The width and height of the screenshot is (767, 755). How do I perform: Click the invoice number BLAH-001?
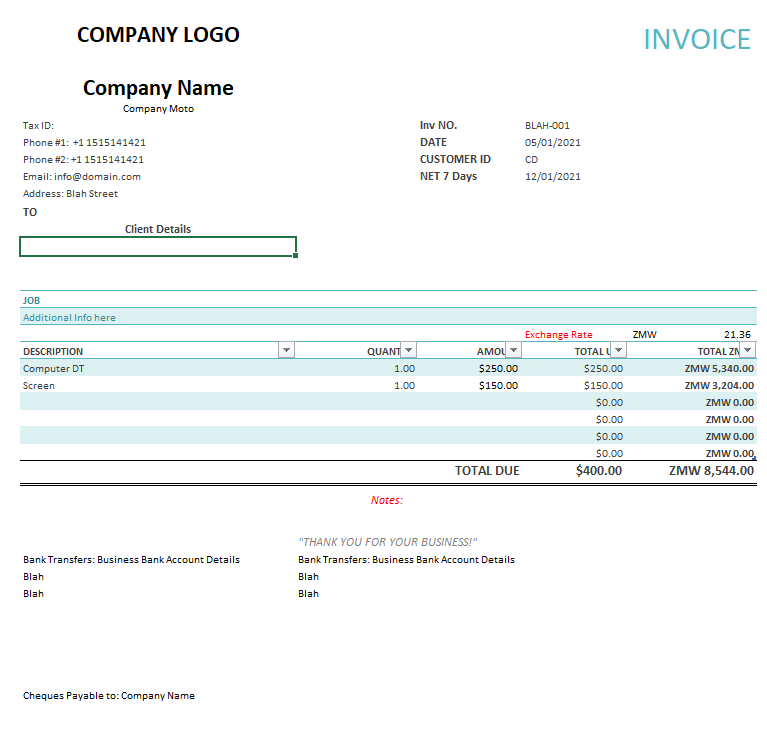547,126
